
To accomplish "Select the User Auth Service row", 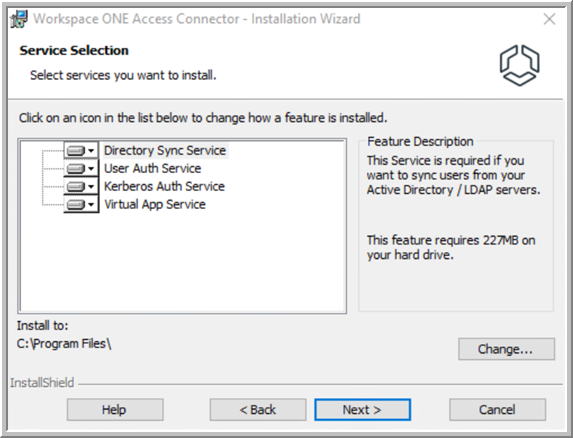I will [x=152, y=168].
